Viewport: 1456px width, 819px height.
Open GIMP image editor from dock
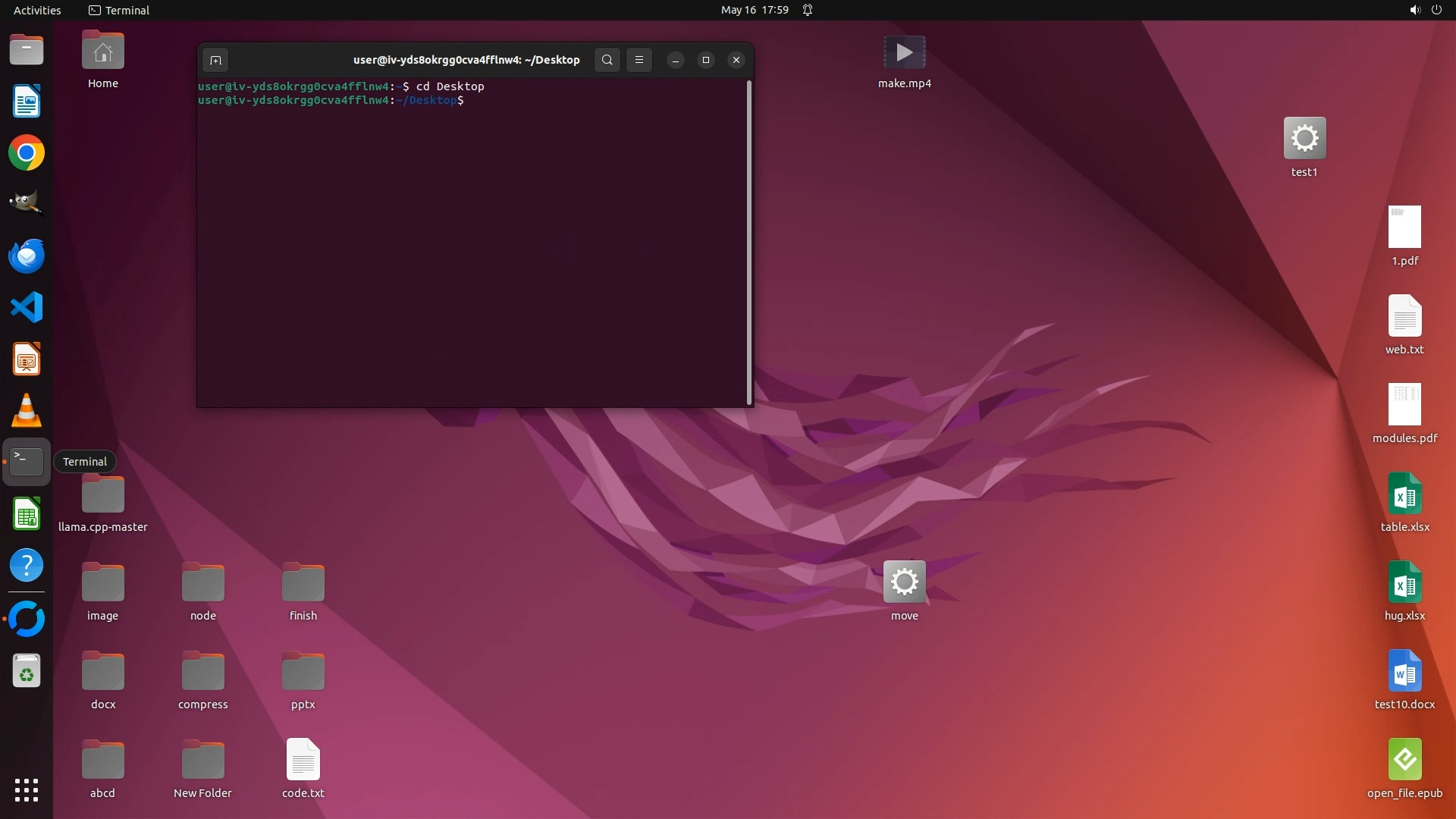27,204
